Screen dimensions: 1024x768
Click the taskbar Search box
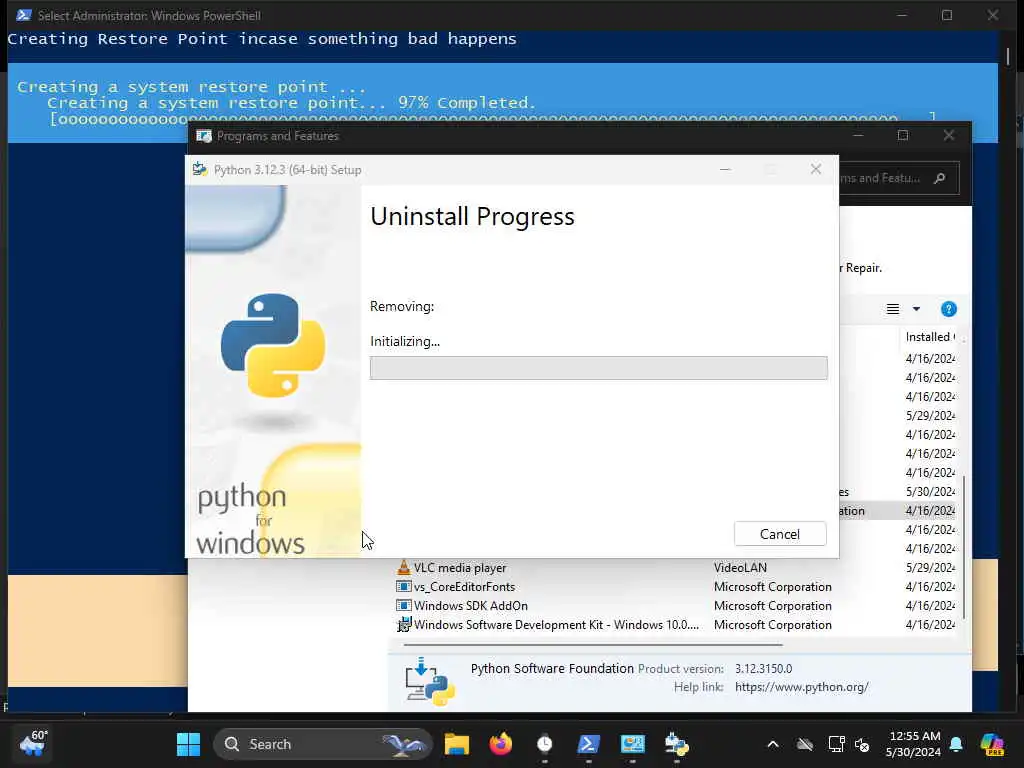tap(323, 744)
